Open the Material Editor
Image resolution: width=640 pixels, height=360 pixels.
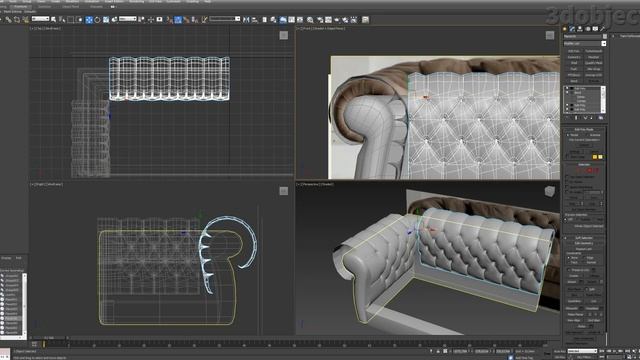click(x=310, y=20)
